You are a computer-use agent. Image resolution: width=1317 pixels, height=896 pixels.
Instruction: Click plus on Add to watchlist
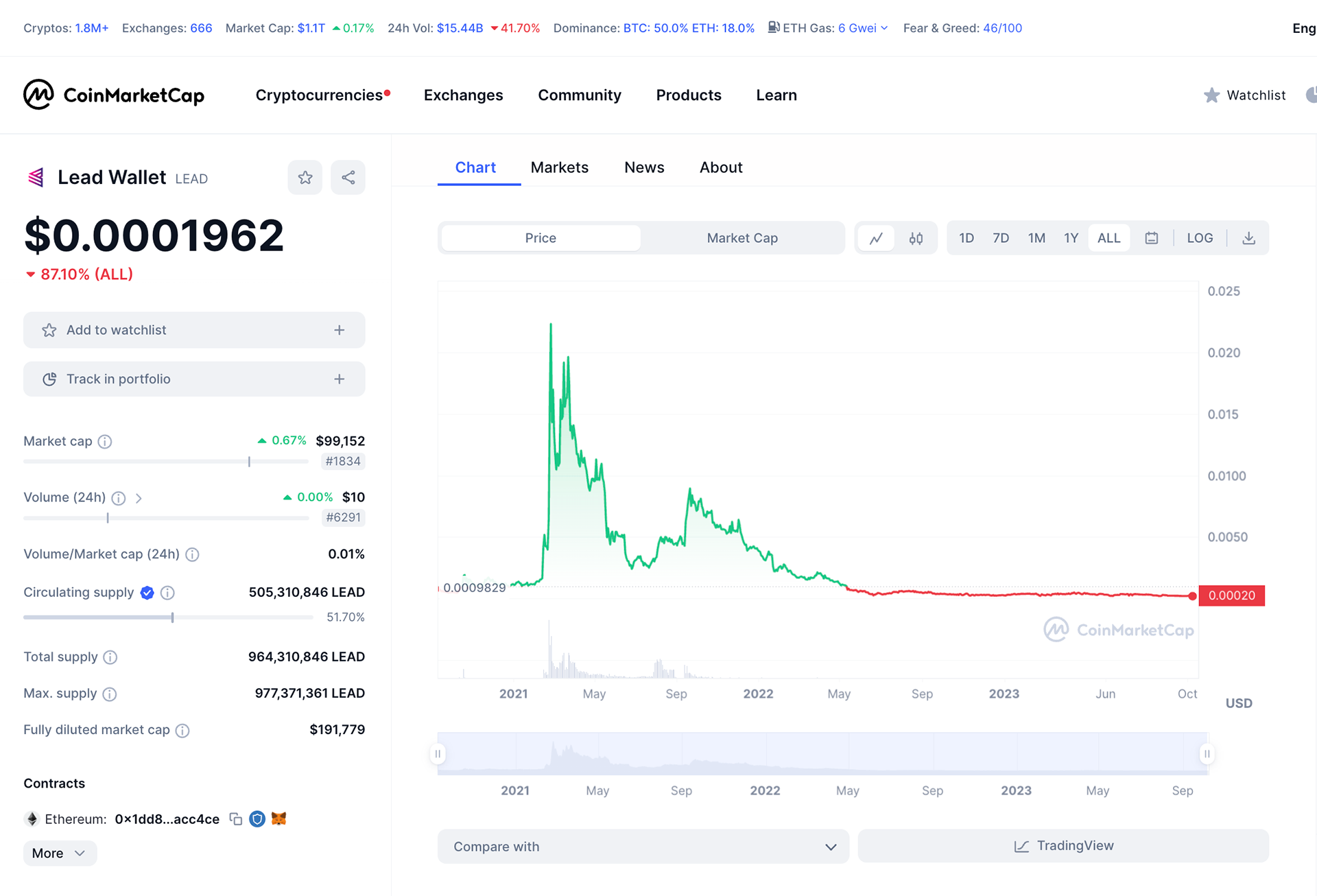(340, 330)
